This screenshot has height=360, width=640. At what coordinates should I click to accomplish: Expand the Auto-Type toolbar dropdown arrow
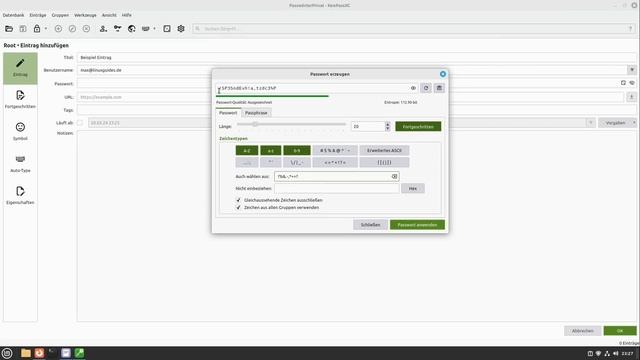[x=154, y=29]
